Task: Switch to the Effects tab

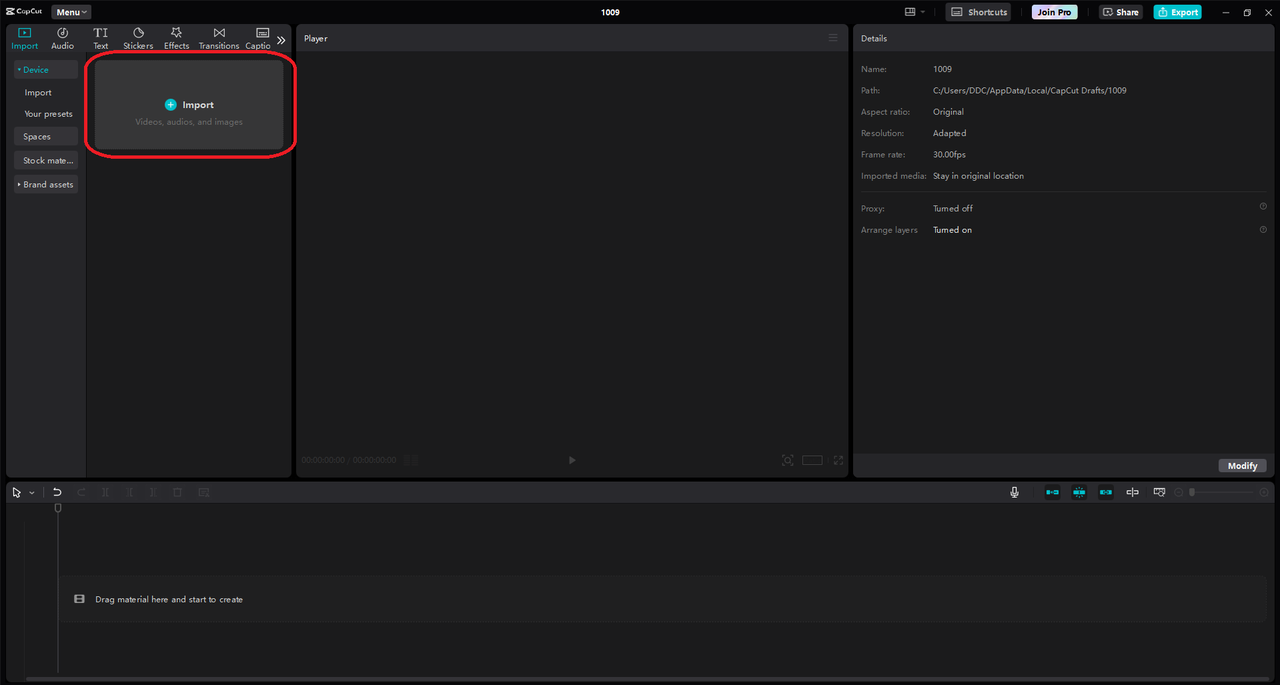Action: [176, 39]
